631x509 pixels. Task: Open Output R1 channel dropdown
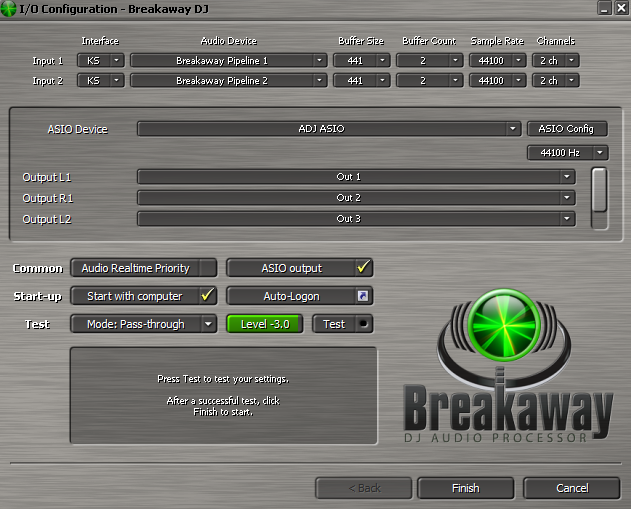point(356,198)
